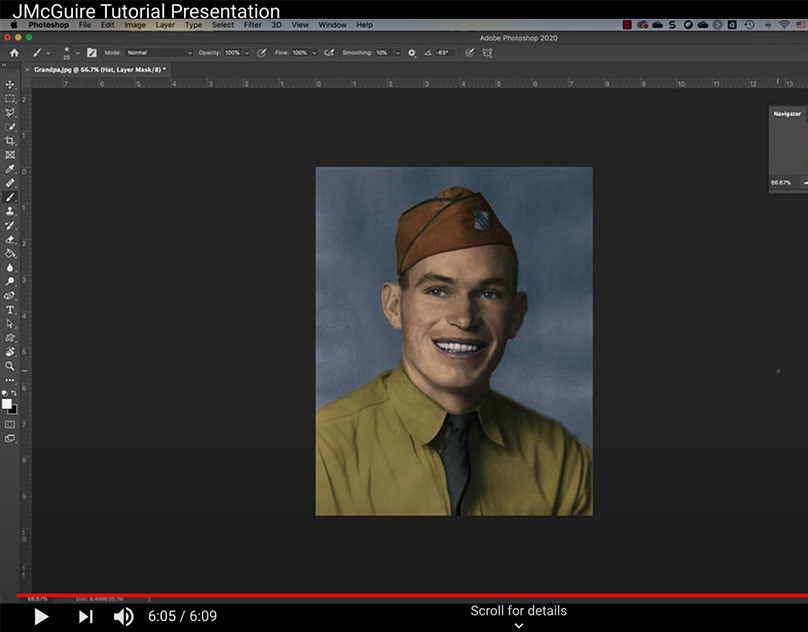This screenshot has width=808, height=632.
Task: Reset default foreground and background colors
Action: click(x=5, y=393)
